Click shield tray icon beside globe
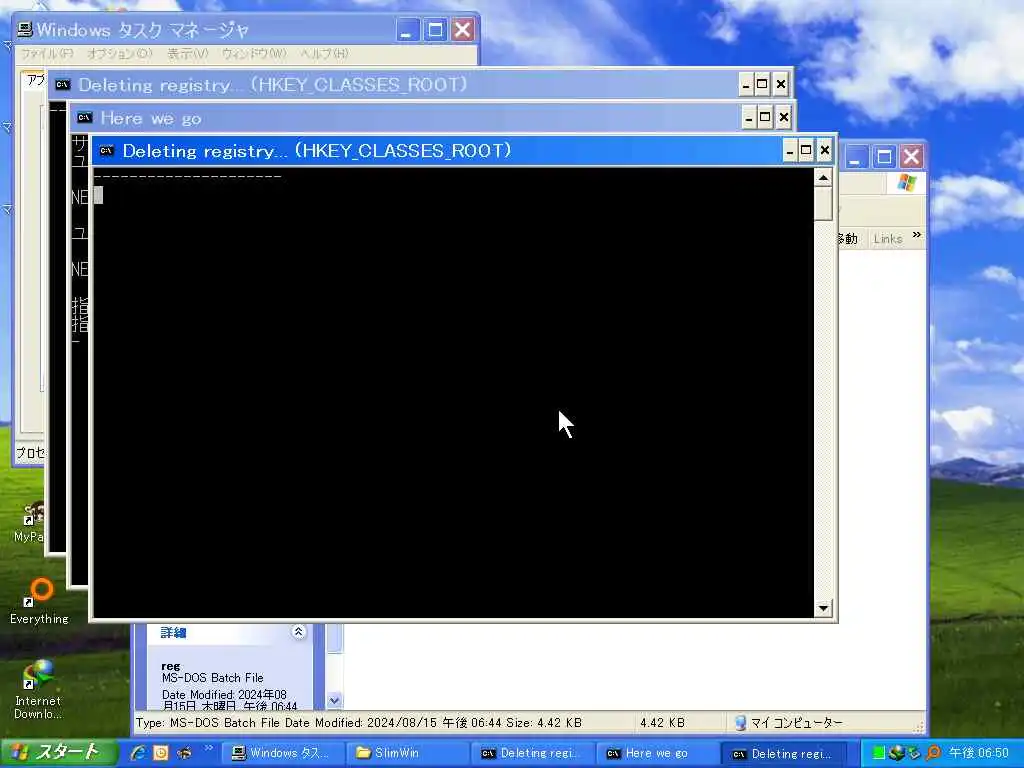This screenshot has height=768, width=1024. click(x=914, y=753)
